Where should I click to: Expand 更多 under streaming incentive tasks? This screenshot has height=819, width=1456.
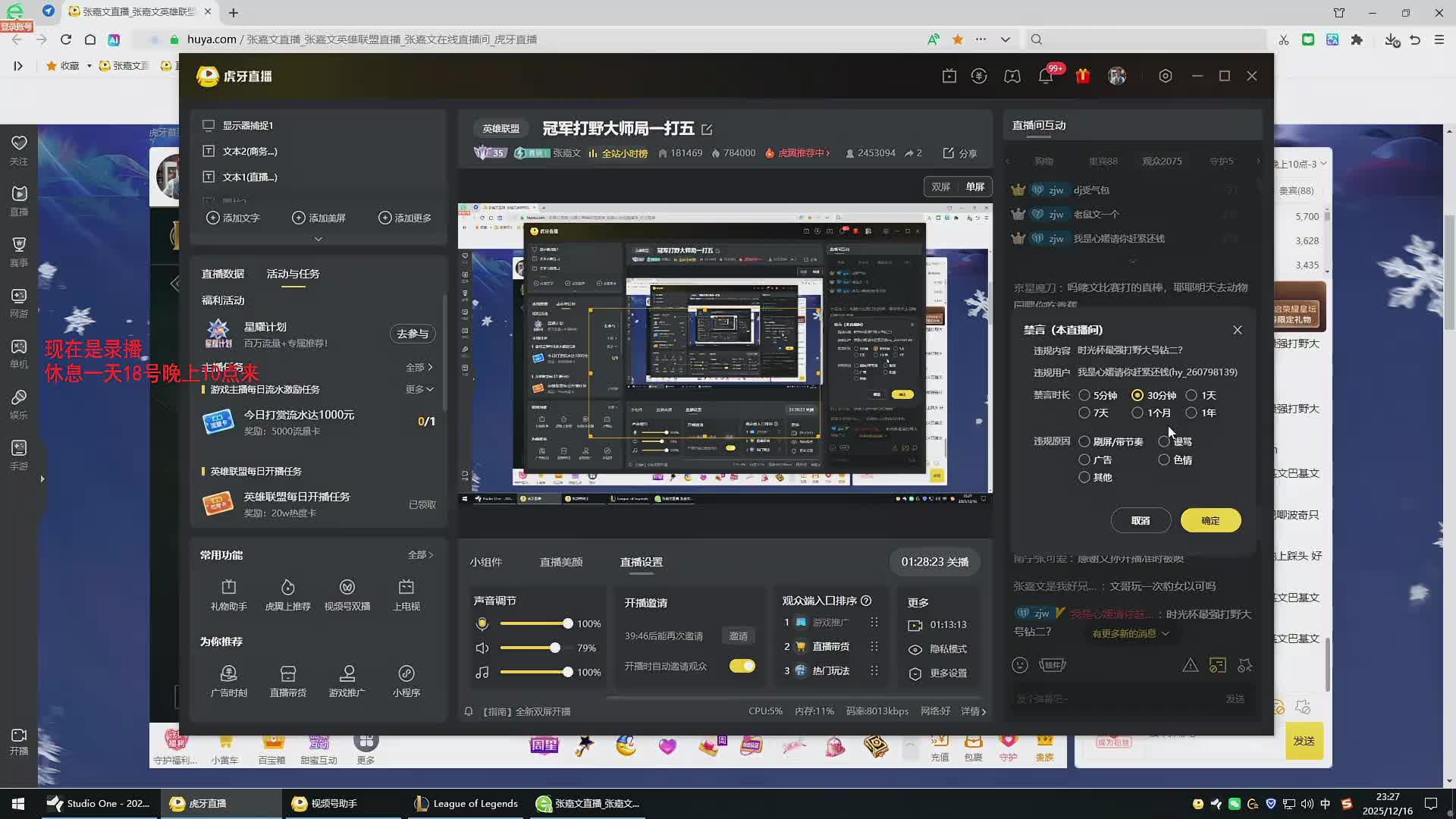[419, 389]
